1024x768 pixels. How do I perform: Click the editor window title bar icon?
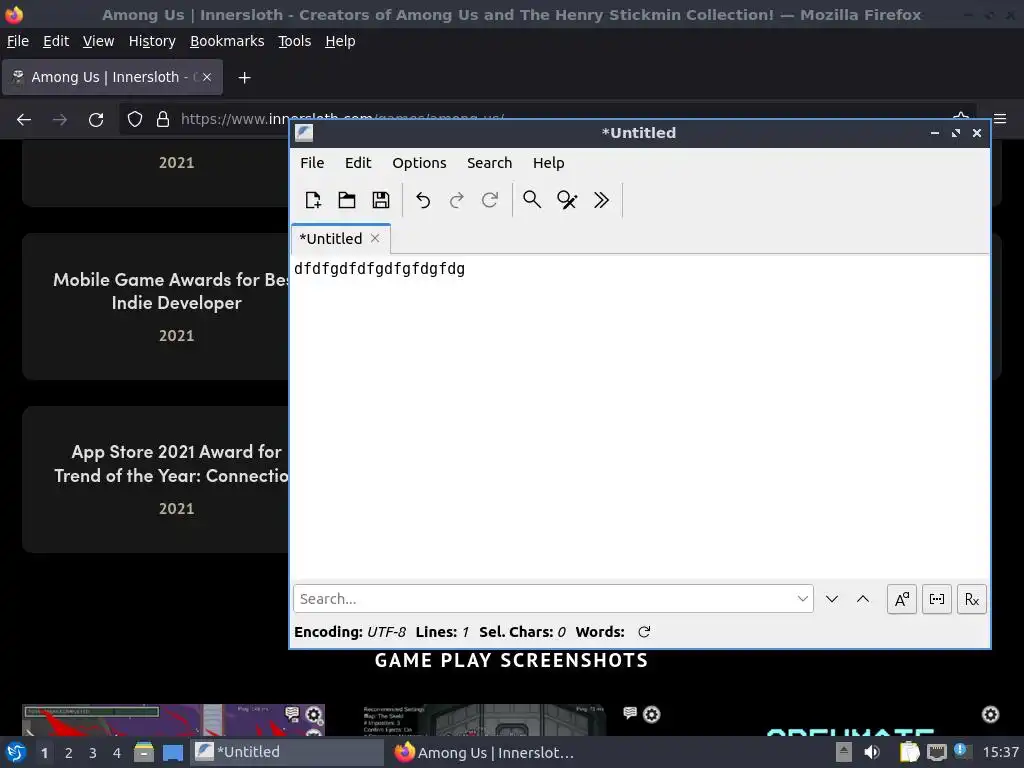(x=304, y=133)
